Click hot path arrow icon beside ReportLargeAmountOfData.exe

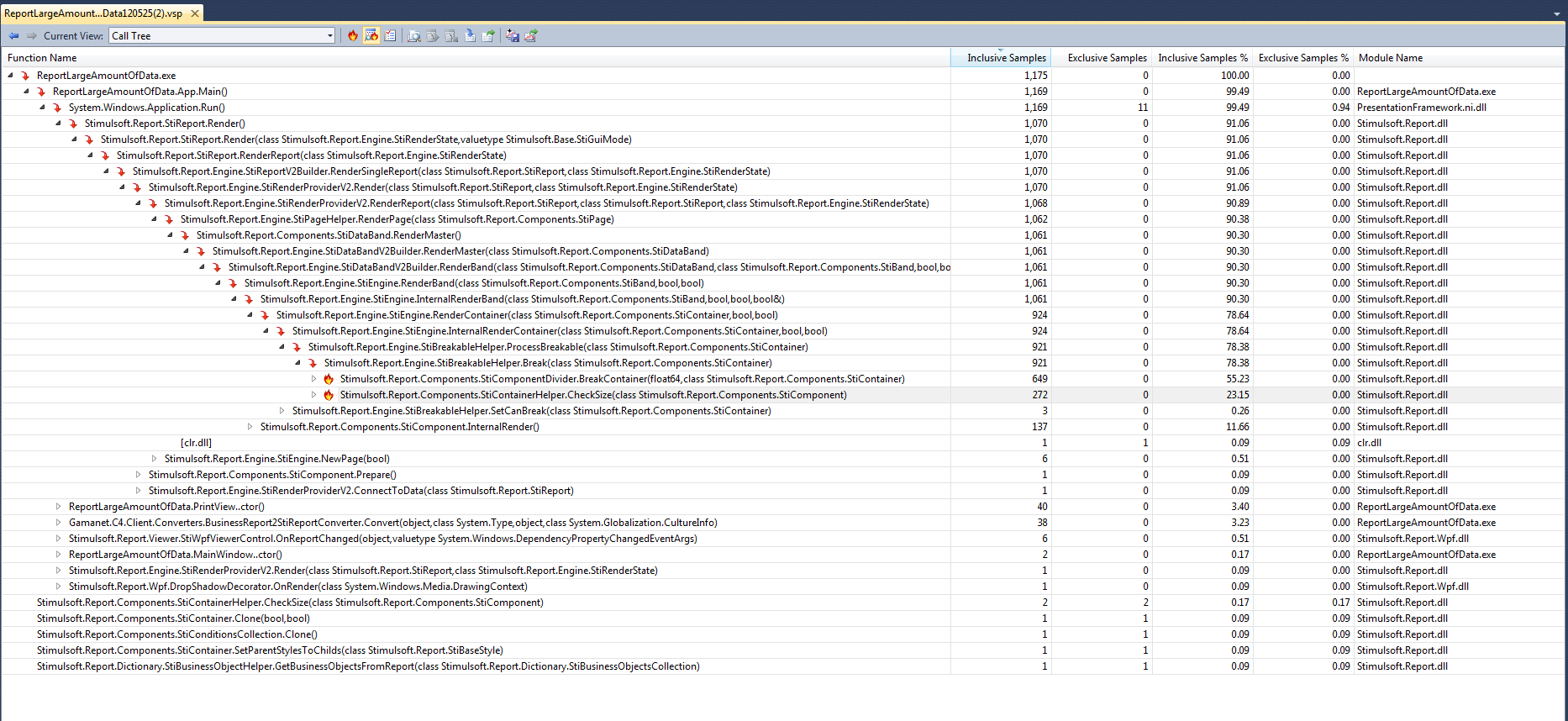[x=25, y=76]
